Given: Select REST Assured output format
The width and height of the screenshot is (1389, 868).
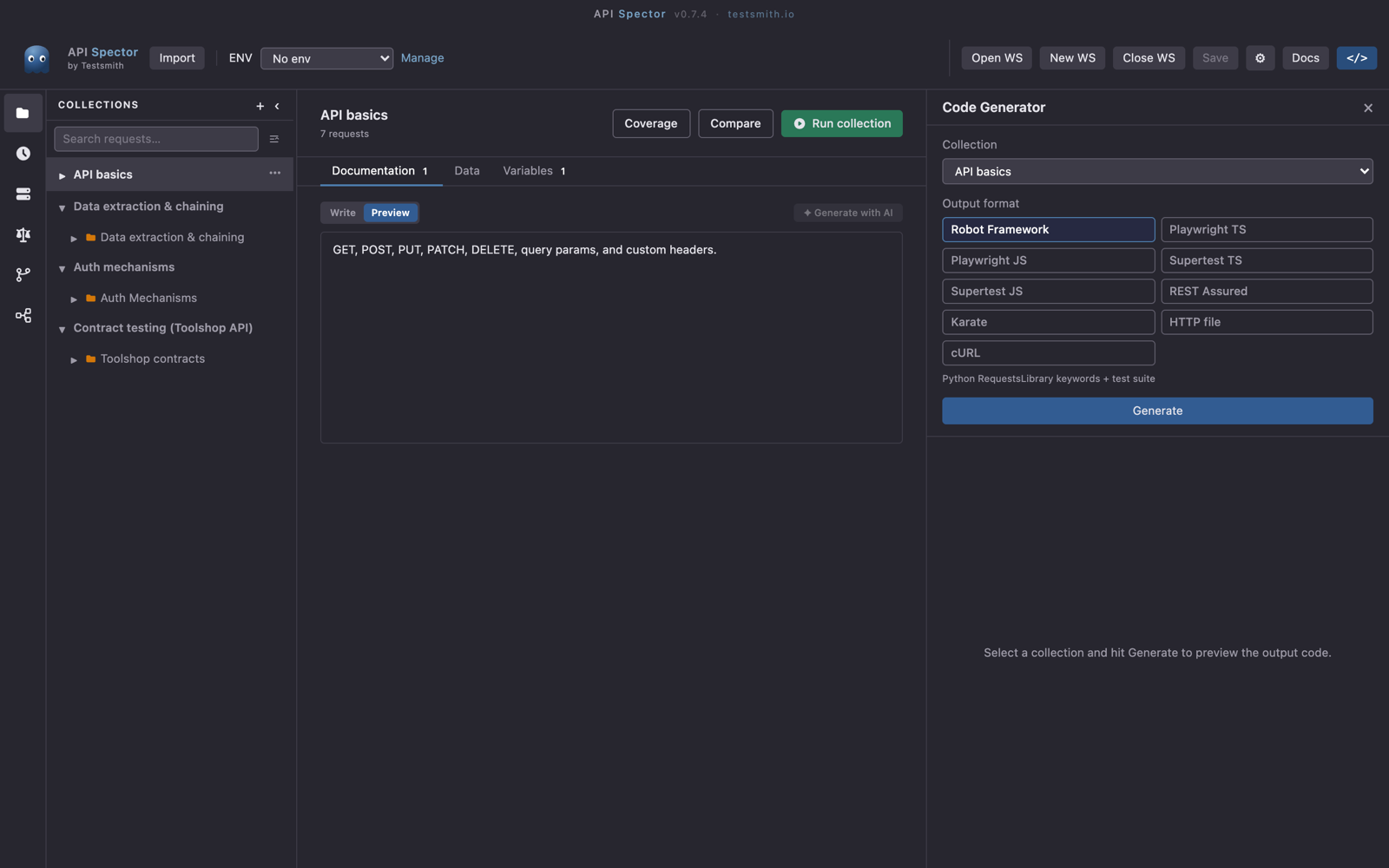Looking at the screenshot, I should 1267,291.
